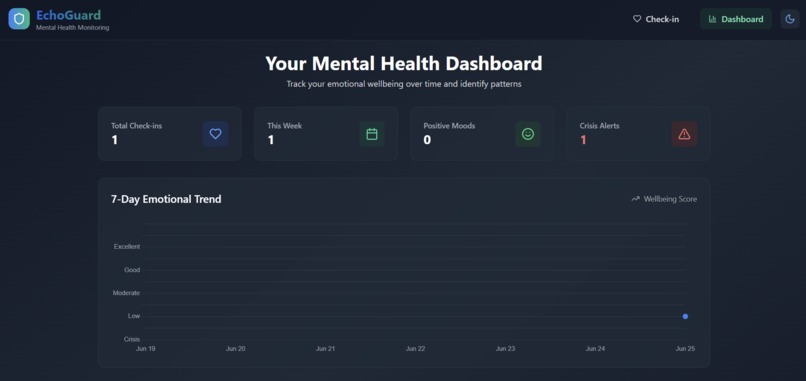Click the trend arrow icon beside Wellbeing Score
The height and width of the screenshot is (381, 806).
635,199
